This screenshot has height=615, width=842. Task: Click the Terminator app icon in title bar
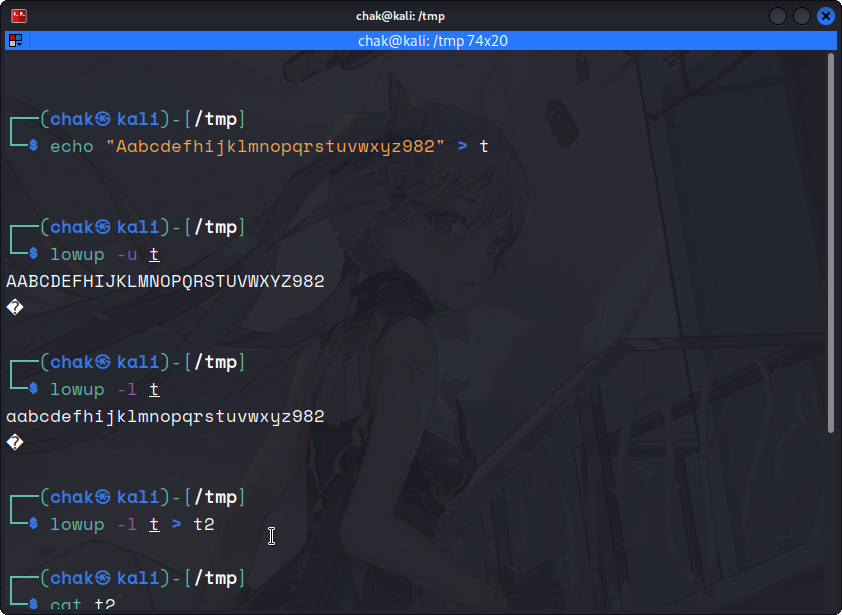click(x=19, y=16)
